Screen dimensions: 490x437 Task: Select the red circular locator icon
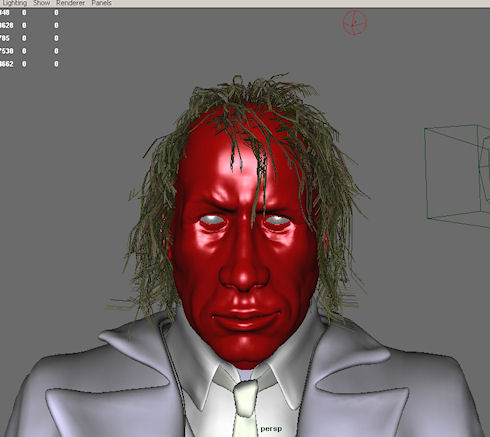[355, 22]
